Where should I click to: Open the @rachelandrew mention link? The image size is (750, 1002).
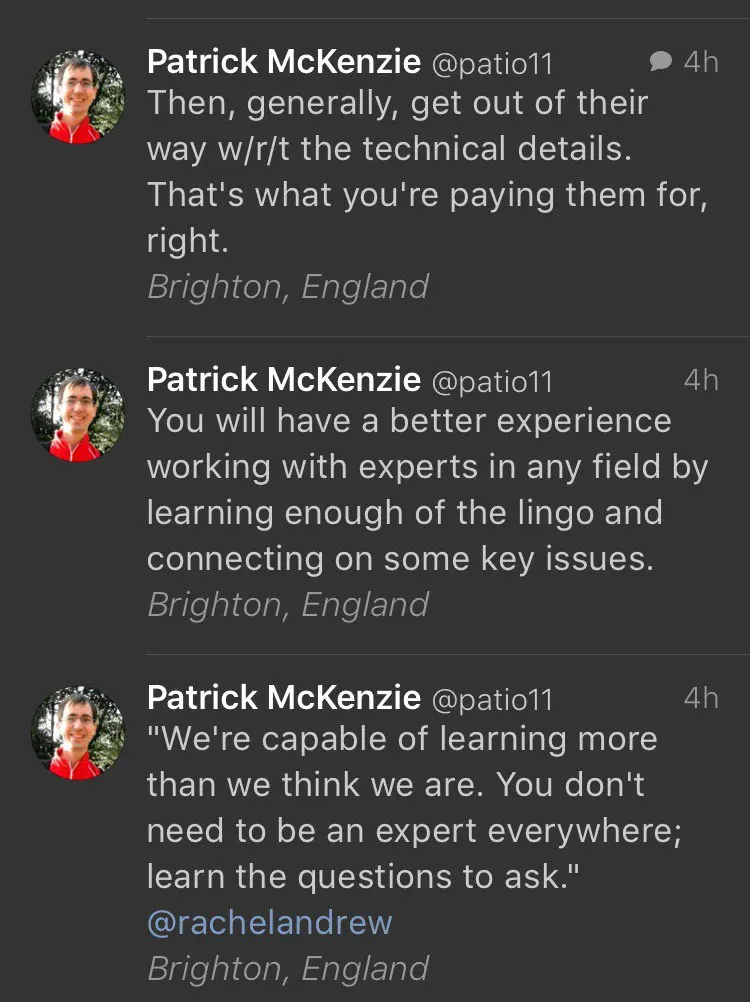(269, 922)
